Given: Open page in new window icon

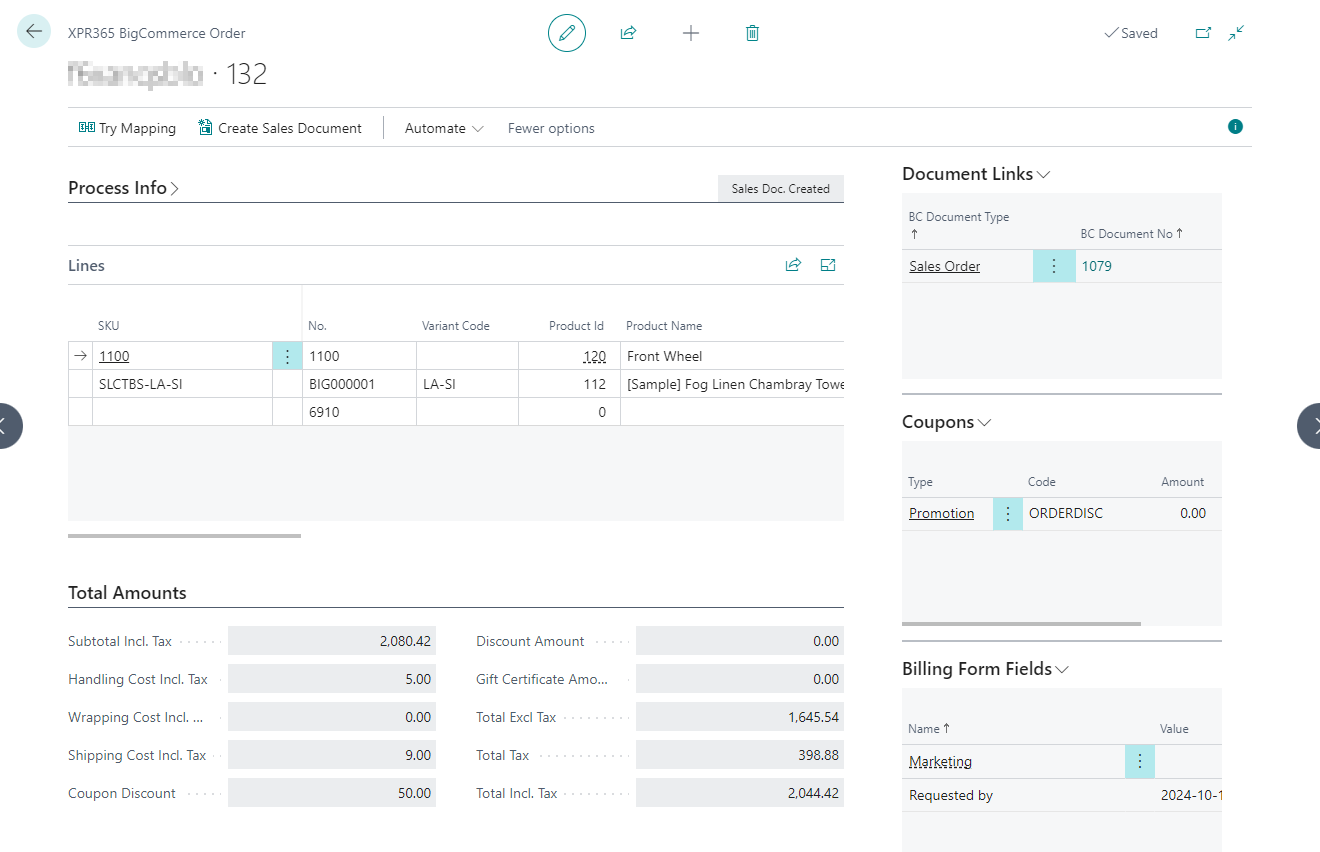Looking at the screenshot, I should click(x=1204, y=33).
